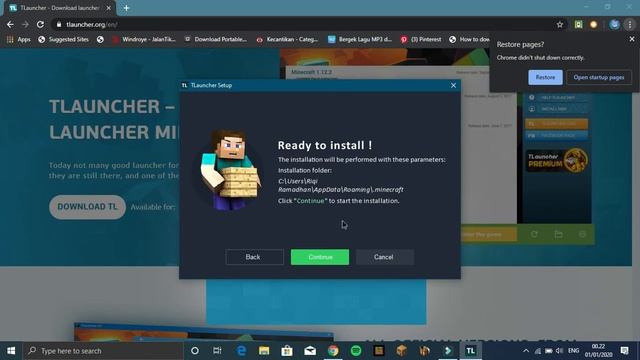Launch Microsoft Edge from the taskbar
Image resolution: width=640 pixels, height=360 pixels.
241,351
